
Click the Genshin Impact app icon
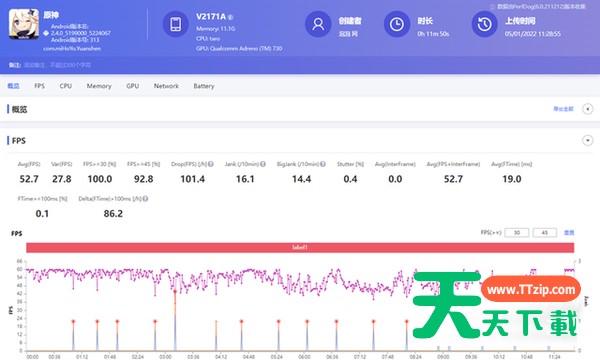click(24, 24)
